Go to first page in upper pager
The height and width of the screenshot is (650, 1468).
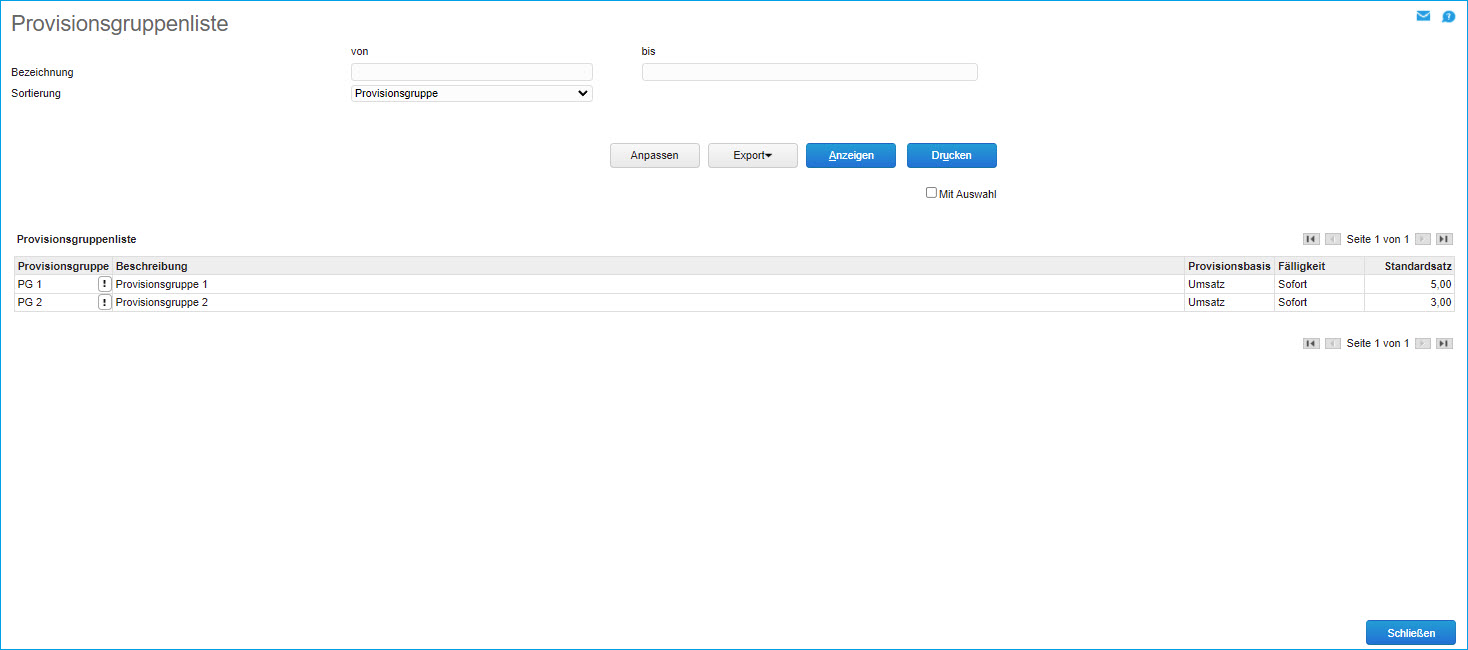click(1311, 239)
